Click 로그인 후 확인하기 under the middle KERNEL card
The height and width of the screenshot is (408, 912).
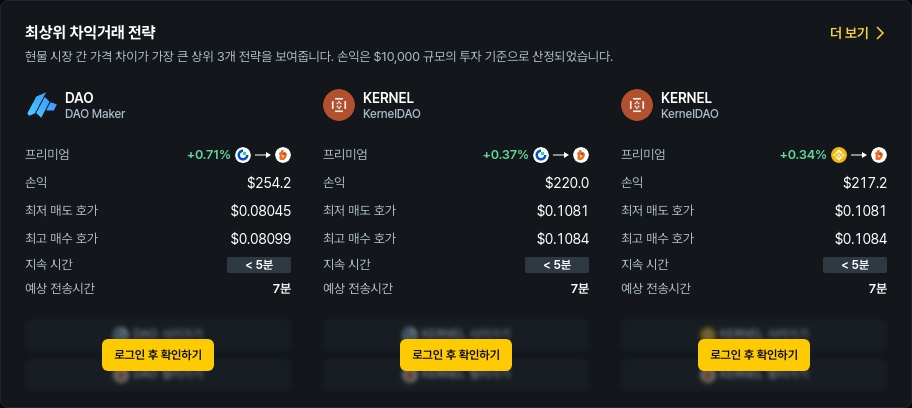[456, 354]
